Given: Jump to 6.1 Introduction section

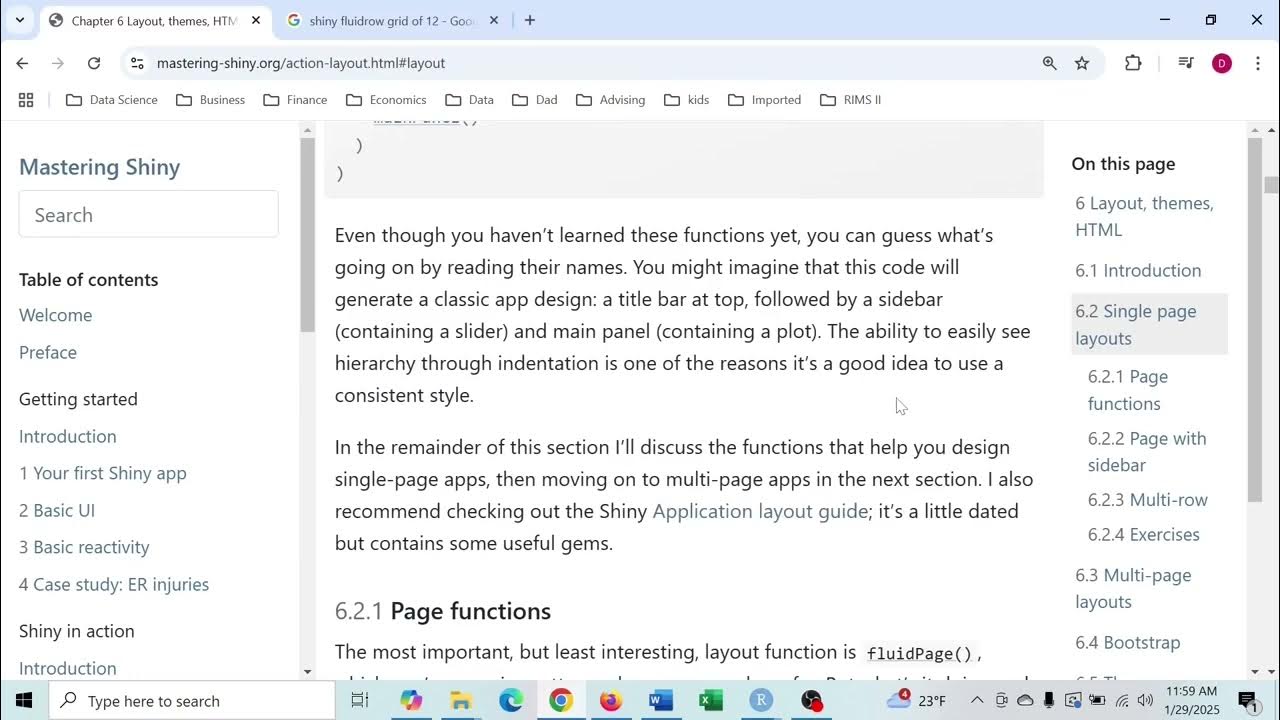Looking at the screenshot, I should [x=1138, y=270].
